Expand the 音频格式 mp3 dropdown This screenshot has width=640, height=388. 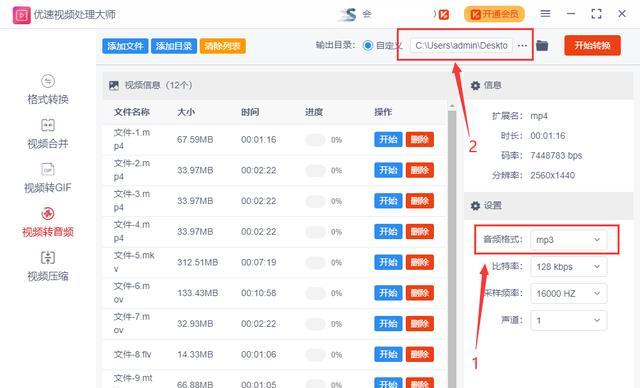569,240
